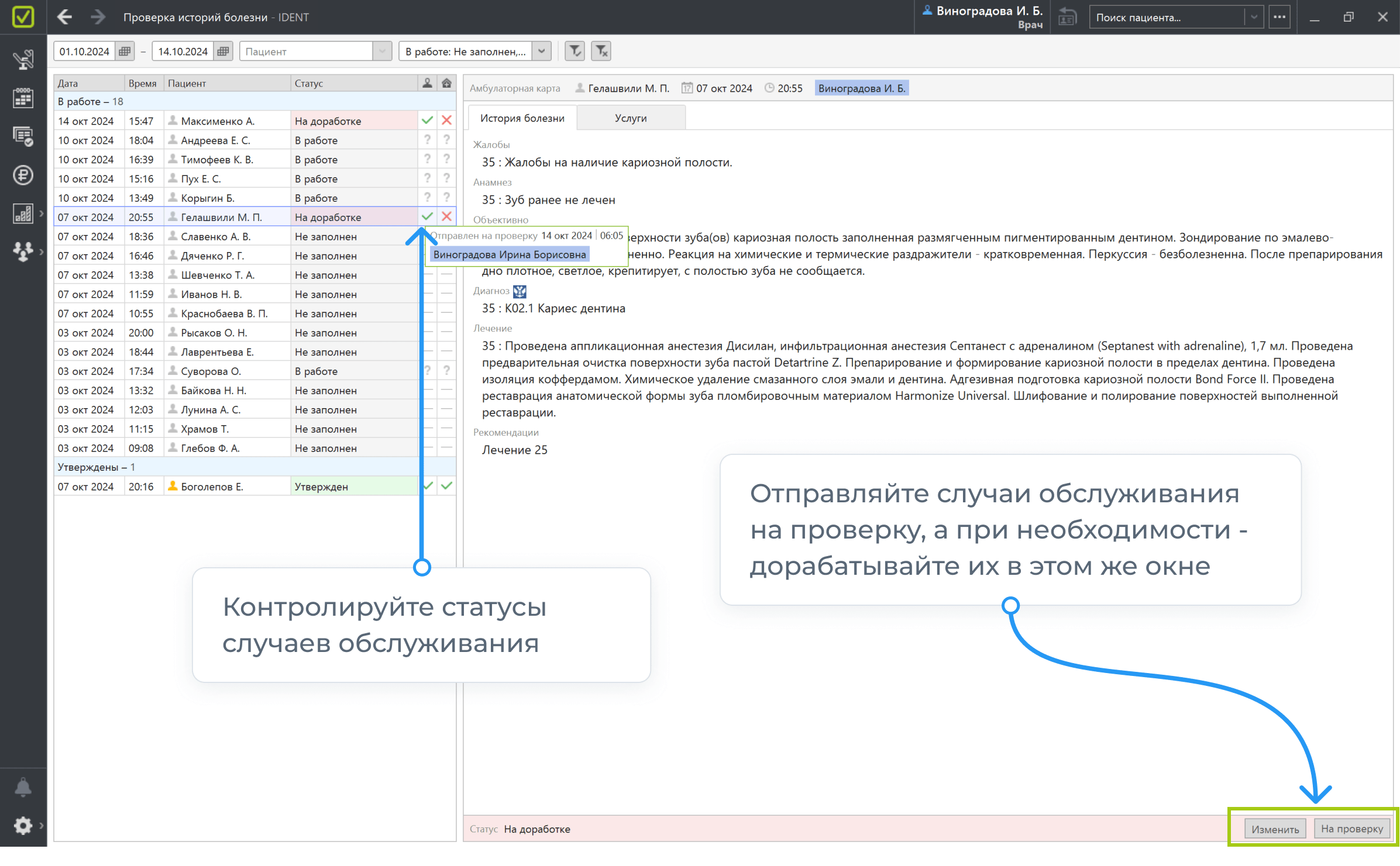Click the user icon beside Виноградова И. Б.
The width and height of the screenshot is (1400, 866).
tap(927, 10)
